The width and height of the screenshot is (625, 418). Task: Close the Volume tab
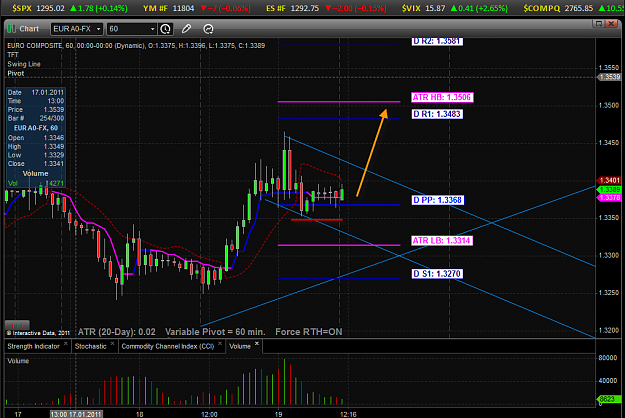[x=257, y=343]
